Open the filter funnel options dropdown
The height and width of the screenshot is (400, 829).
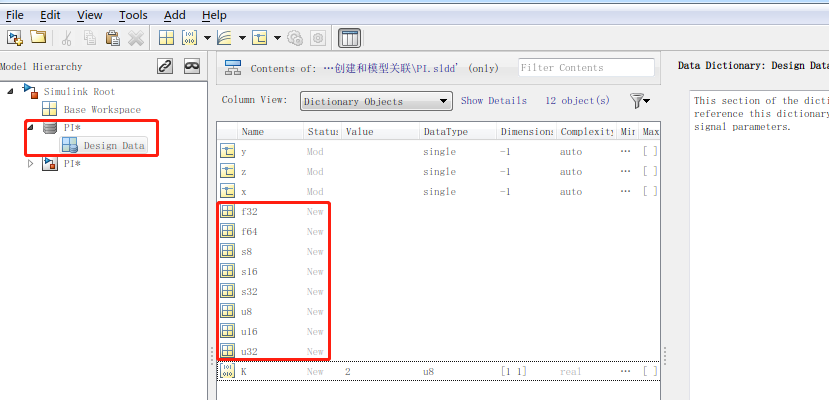point(640,101)
